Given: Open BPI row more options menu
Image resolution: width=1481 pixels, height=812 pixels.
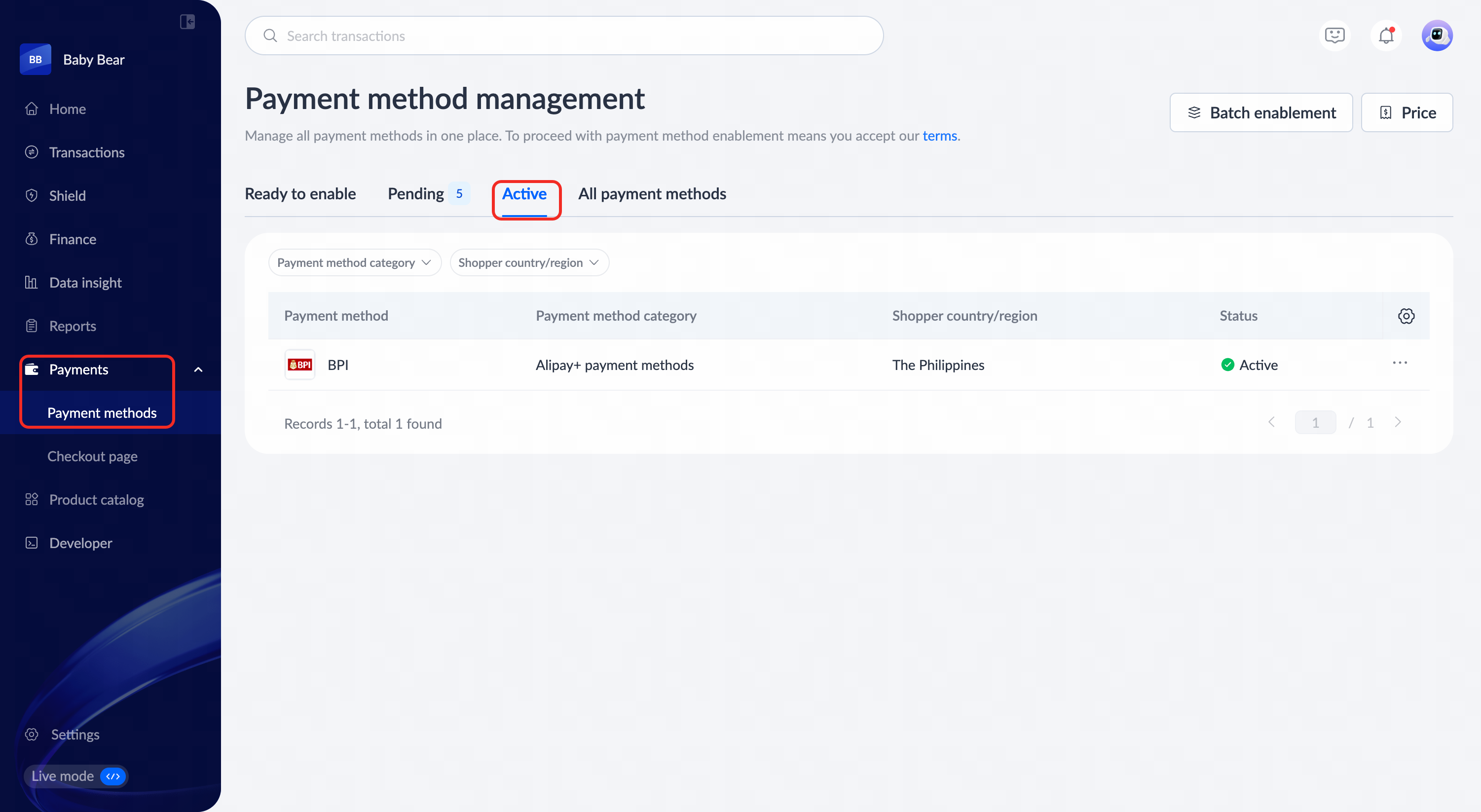Looking at the screenshot, I should pos(1400,364).
